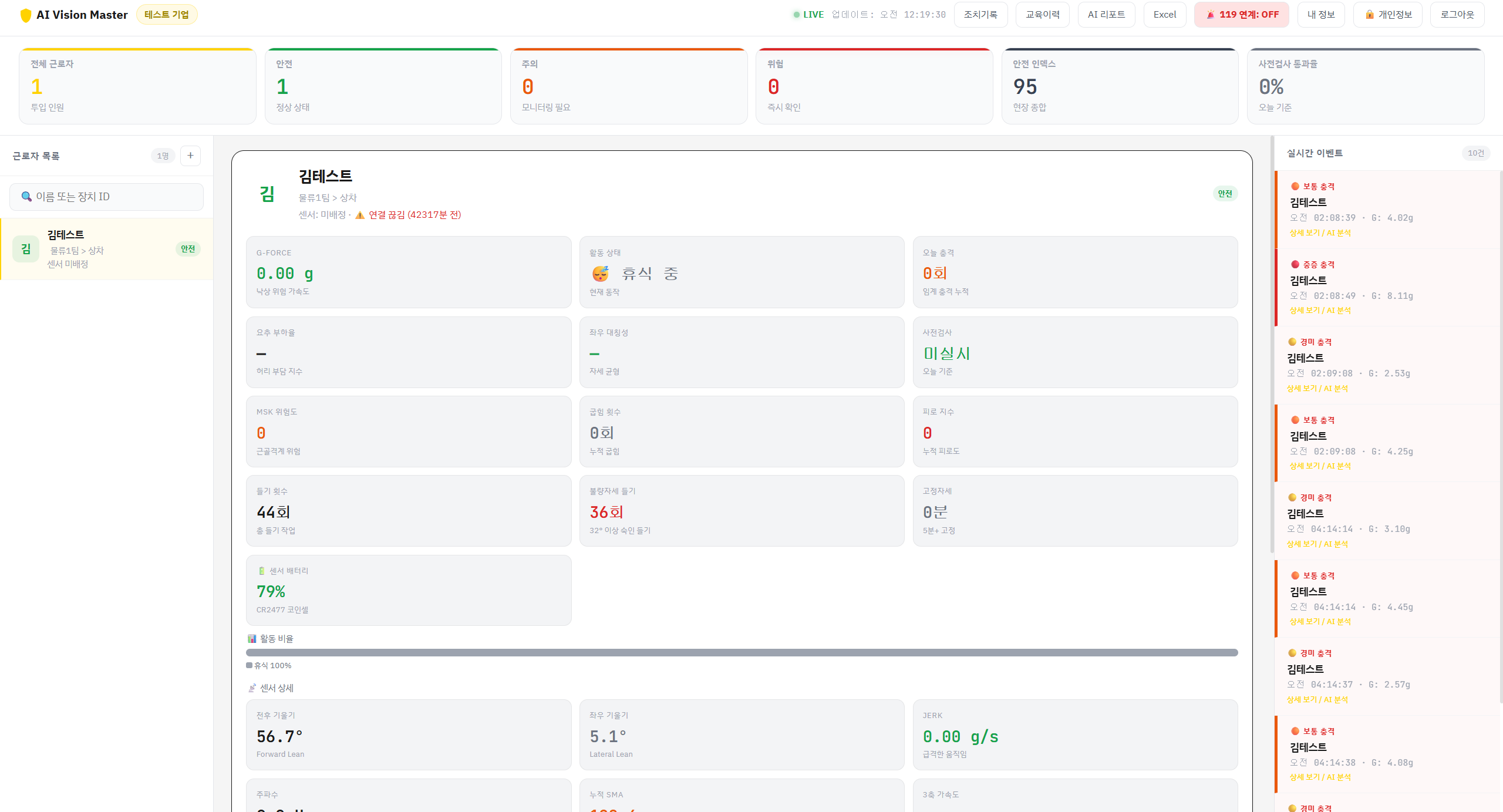Export data with Excel button
The image size is (1503, 812).
pyautogui.click(x=1164, y=15)
